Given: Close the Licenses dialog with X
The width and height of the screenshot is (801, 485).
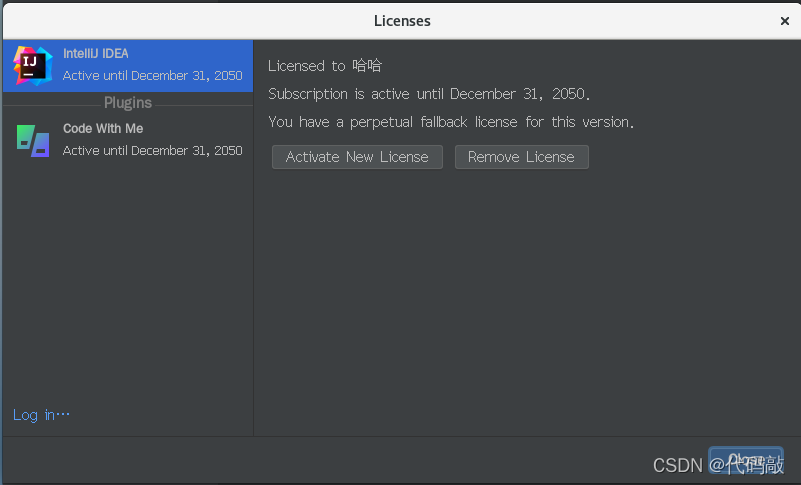Looking at the screenshot, I should point(785,21).
